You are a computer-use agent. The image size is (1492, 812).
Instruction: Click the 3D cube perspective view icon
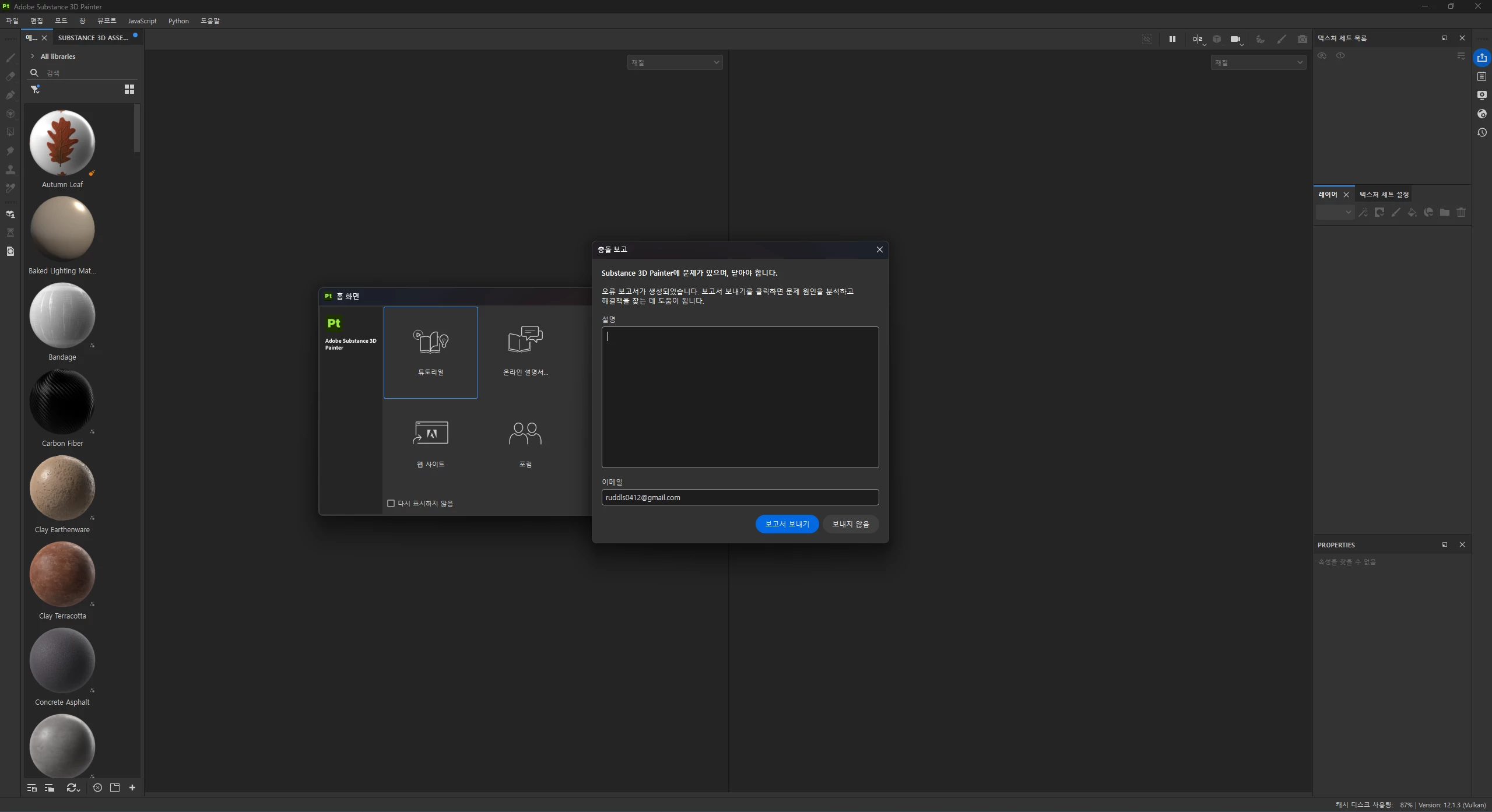1217,39
